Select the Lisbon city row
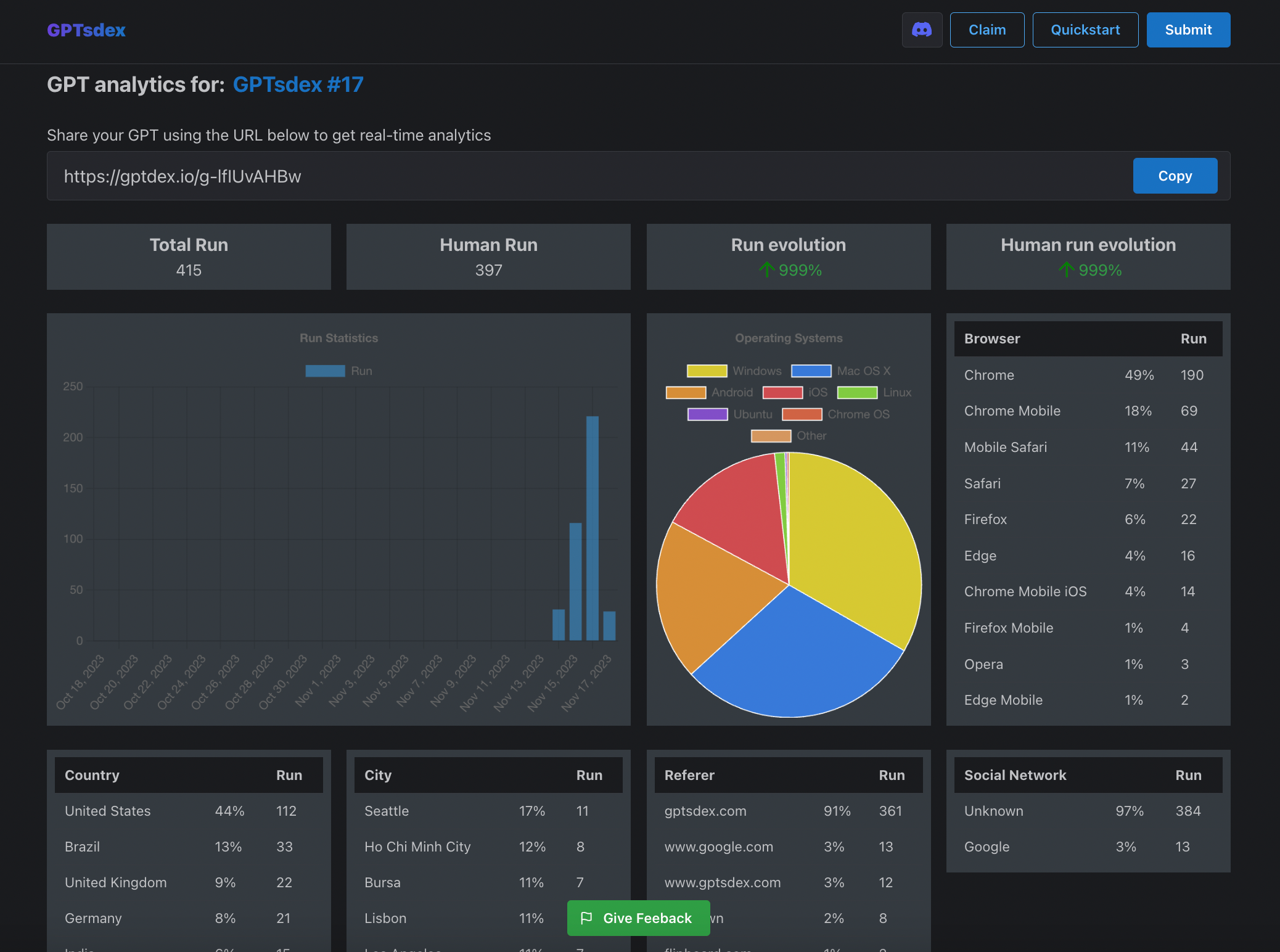This screenshot has height=952, width=1280. coord(488,918)
